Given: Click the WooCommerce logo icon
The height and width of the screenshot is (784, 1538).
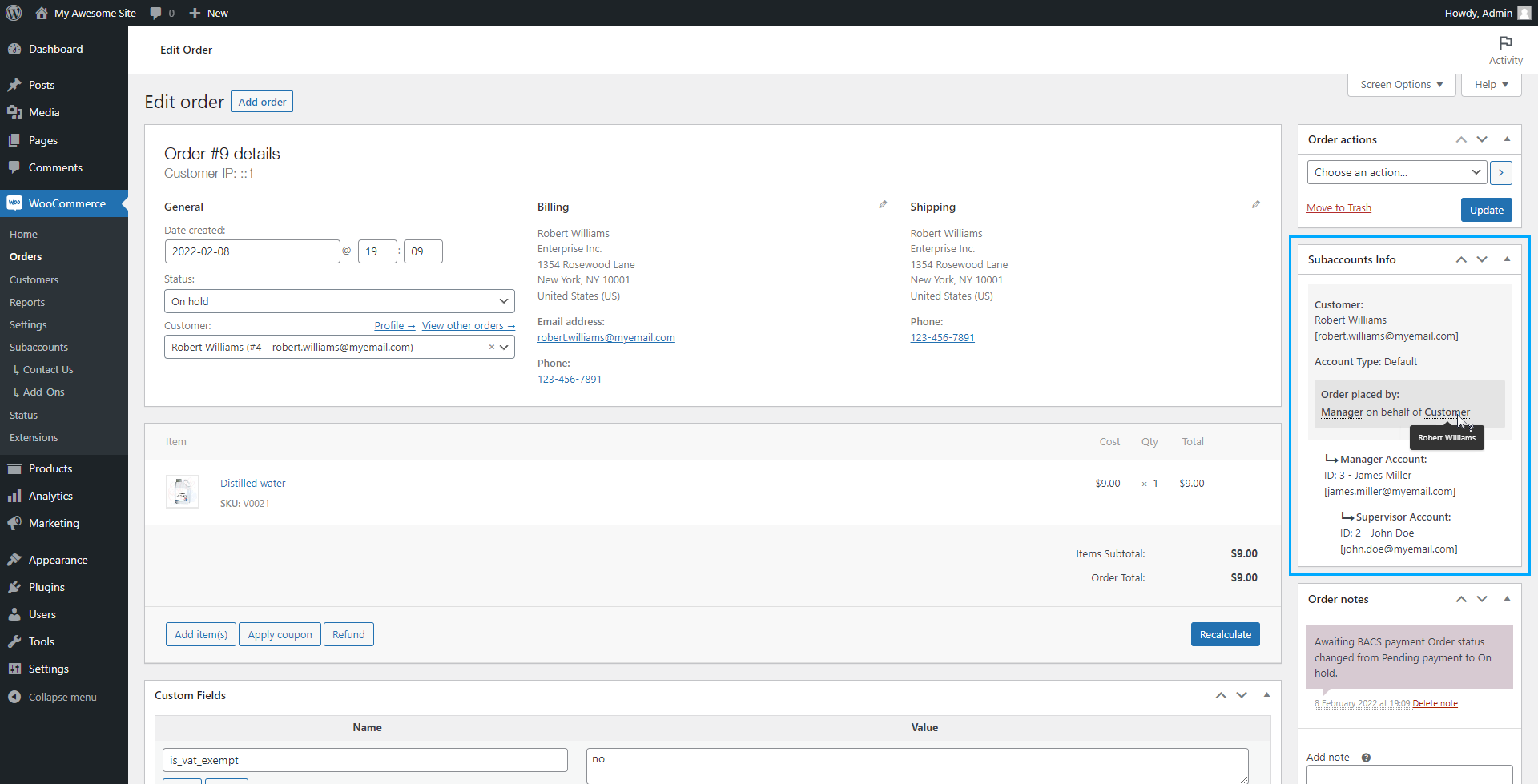Looking at the screenshot, I should point(14,203).
